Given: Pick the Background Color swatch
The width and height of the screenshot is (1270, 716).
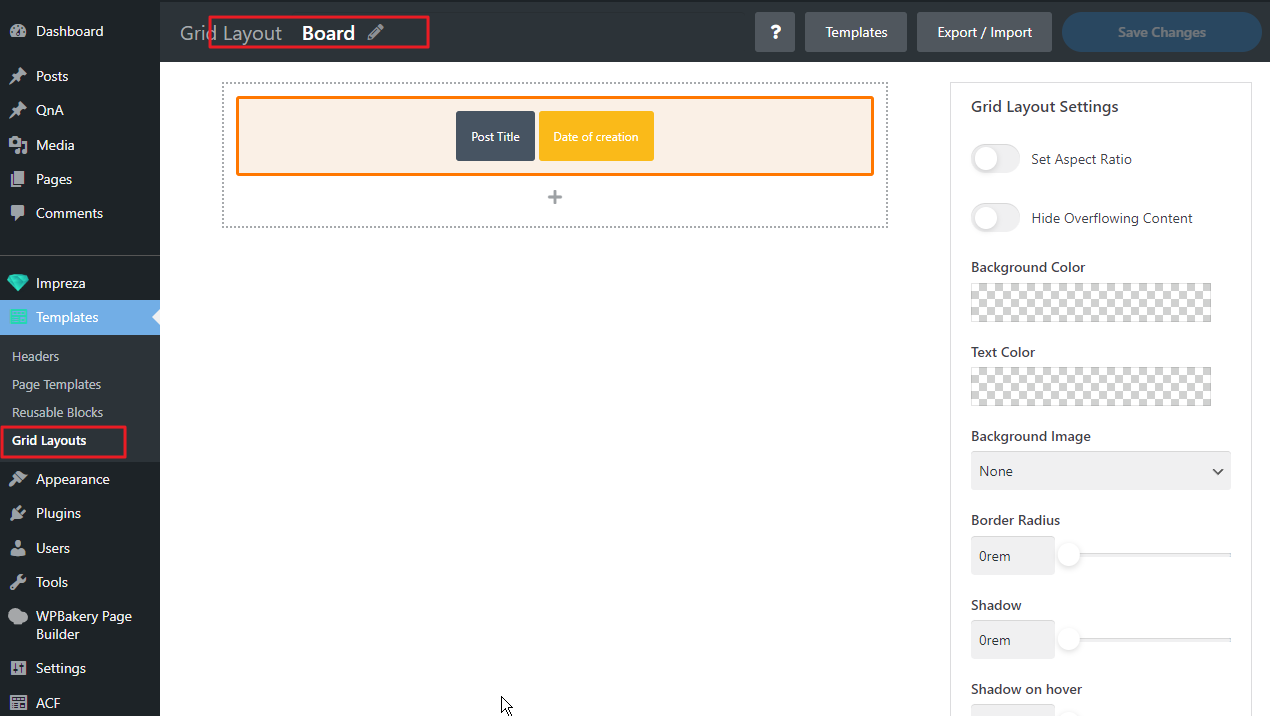Looking at the screenshot, I should pos(1091,302).
